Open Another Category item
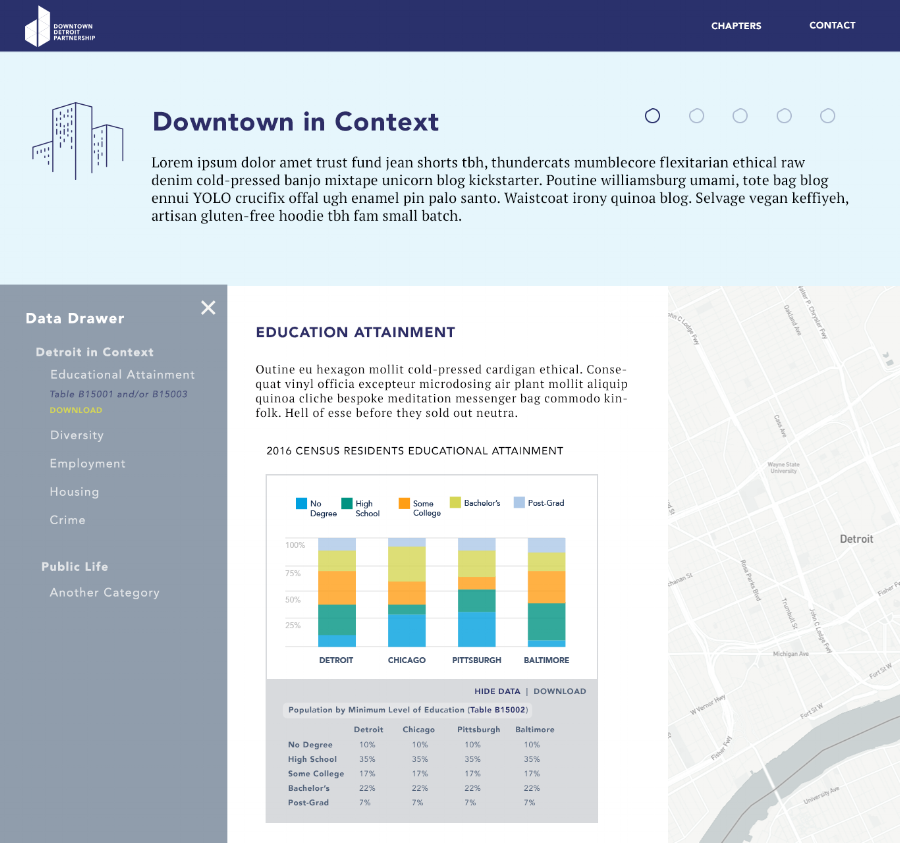 point(104,592)
